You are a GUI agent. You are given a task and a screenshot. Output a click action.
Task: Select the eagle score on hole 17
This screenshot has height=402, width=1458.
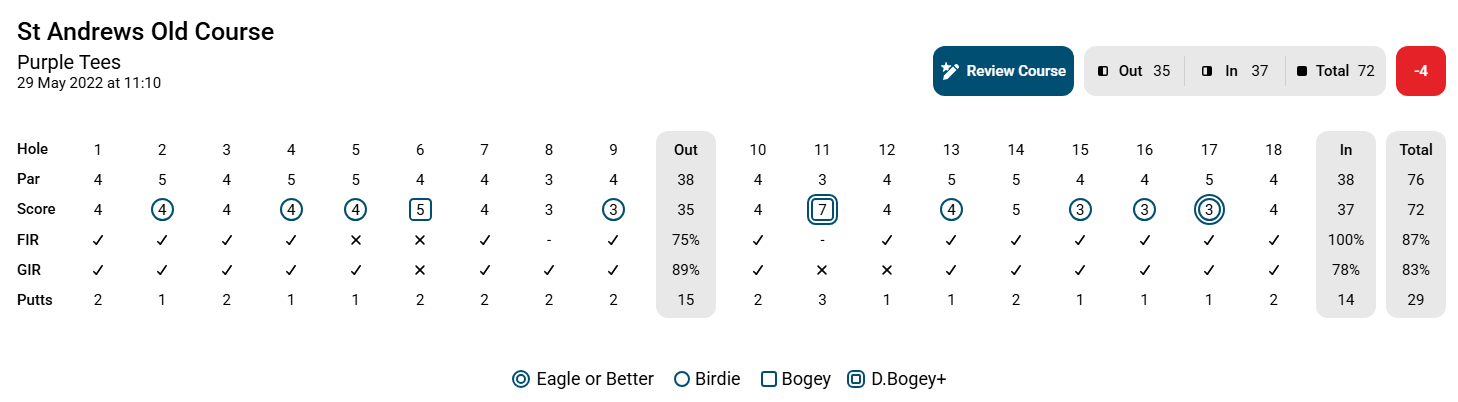(x=1209, y=210)
